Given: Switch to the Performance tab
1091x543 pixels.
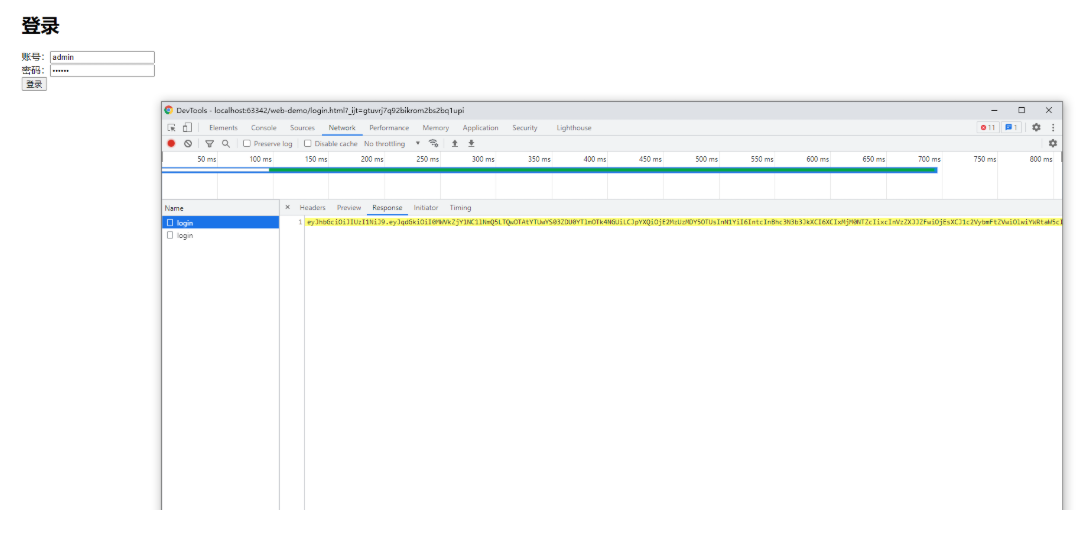Looking at the screenshot, I should point(389,127).
